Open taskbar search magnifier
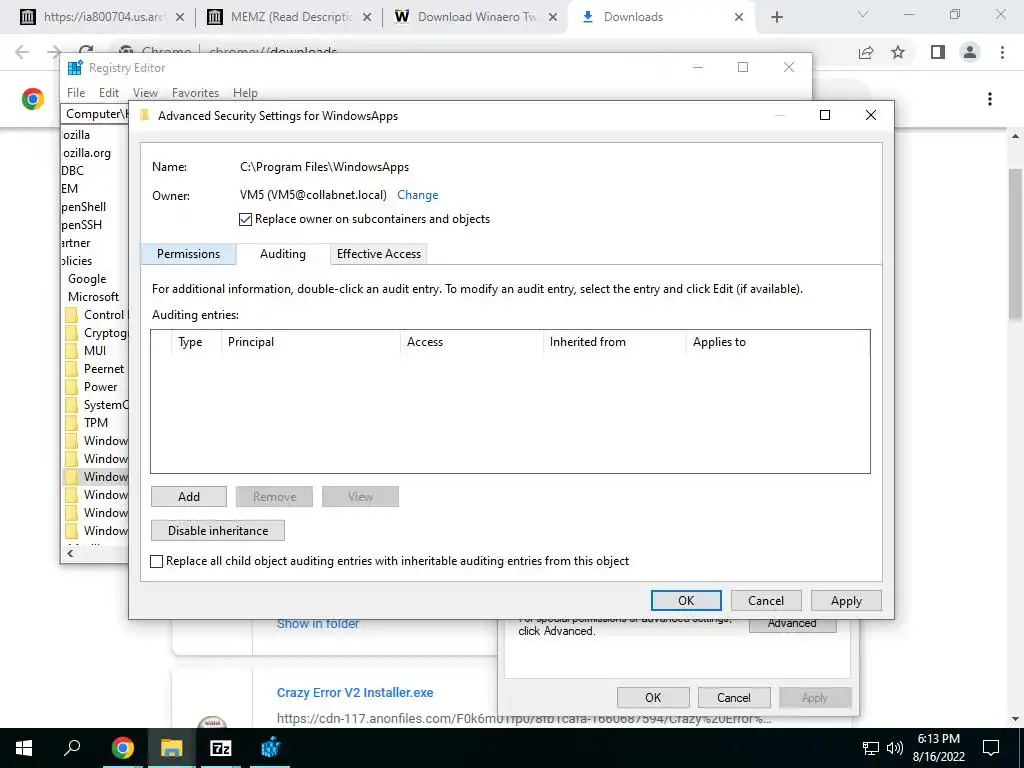Image resolution: width=1024 pixels, height=768 pixels. coord(72,747)
